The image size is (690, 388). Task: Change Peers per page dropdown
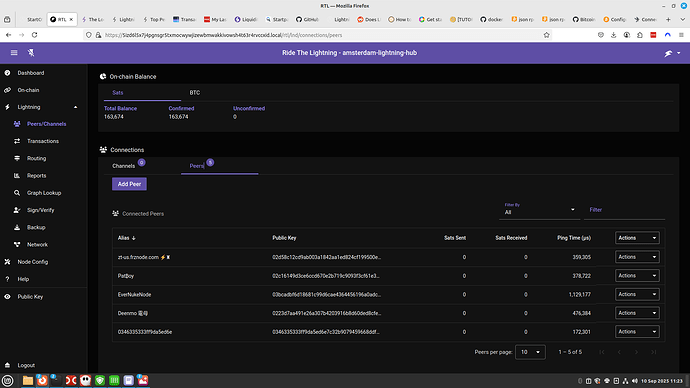click(x=530, y=352)
